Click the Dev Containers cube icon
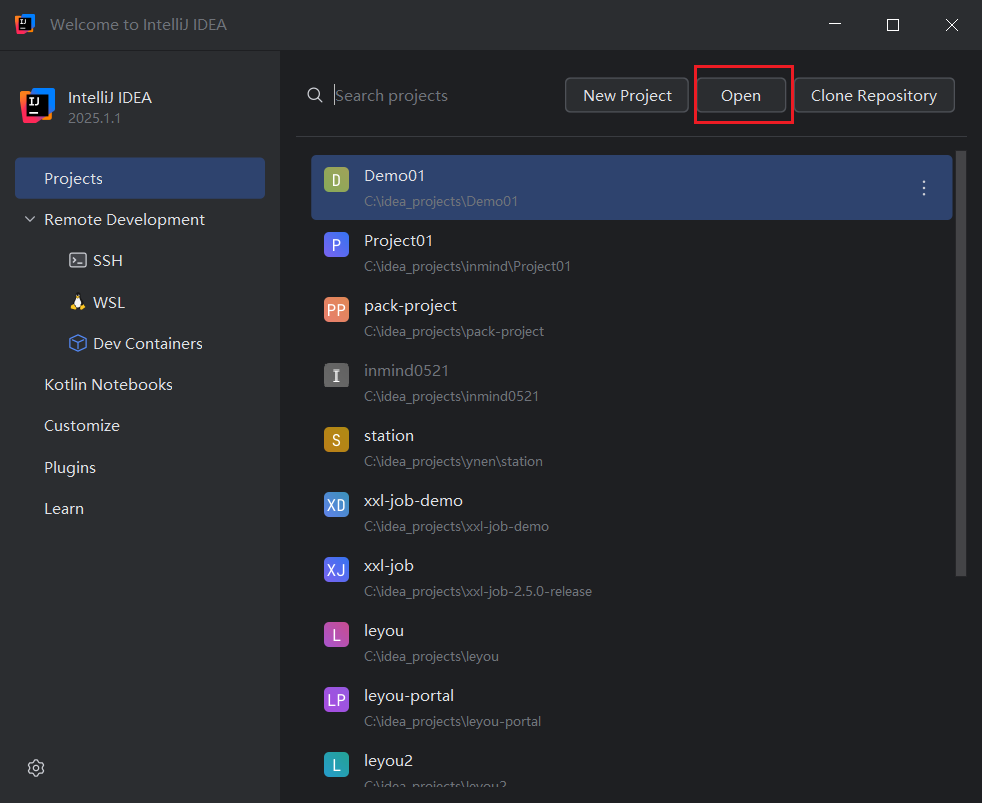 [x=78, y=343]
